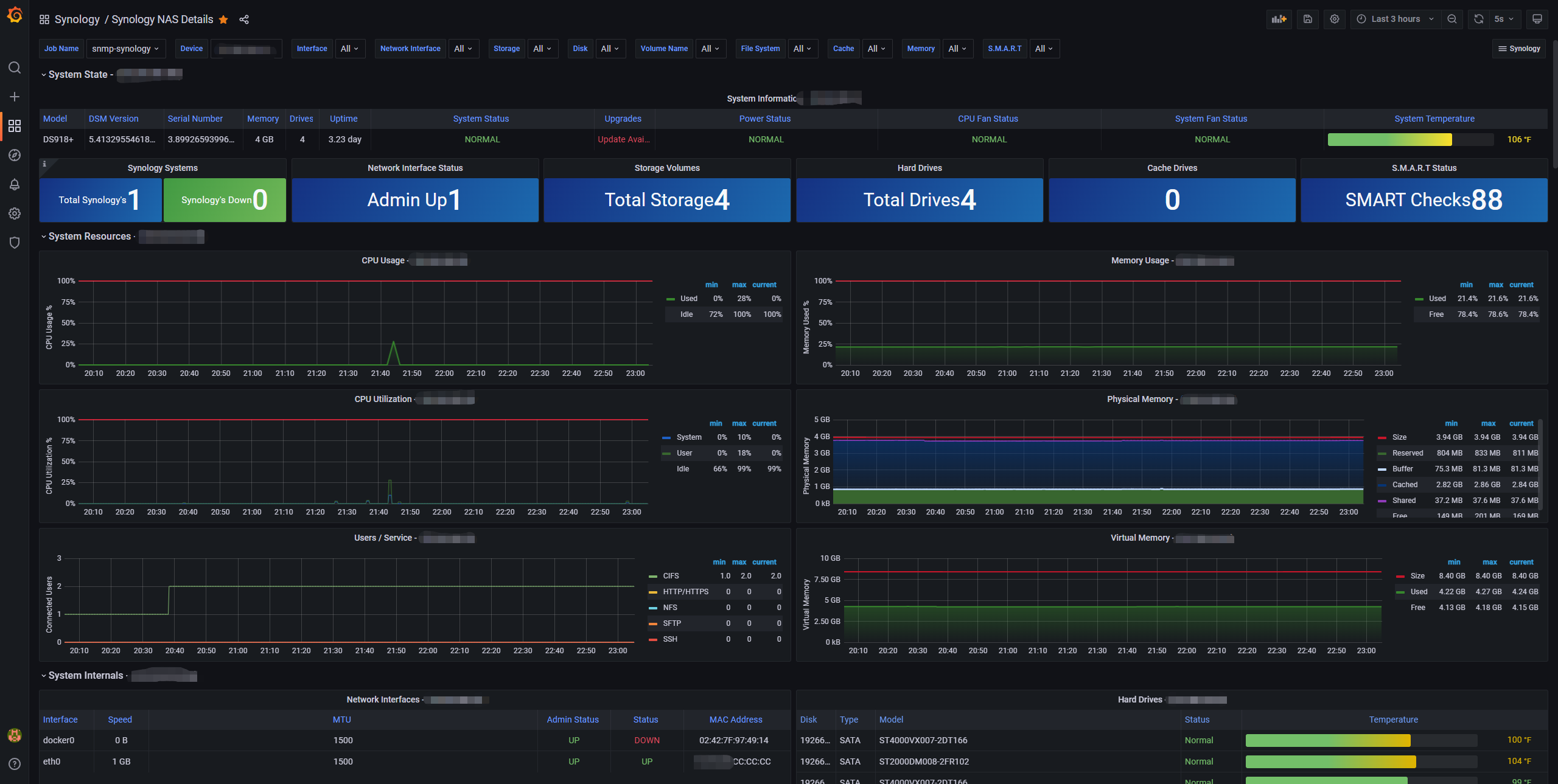Open the Virtual Memory panel title menu
Screen dimensions: 1558x784
(1172, 538)
